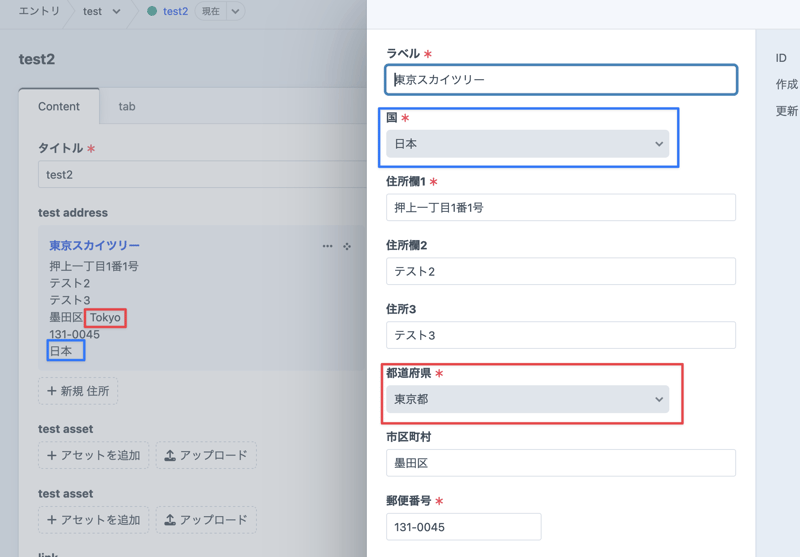Expand the 都道府県 prefecture dropdown

(x=527, y=399)
